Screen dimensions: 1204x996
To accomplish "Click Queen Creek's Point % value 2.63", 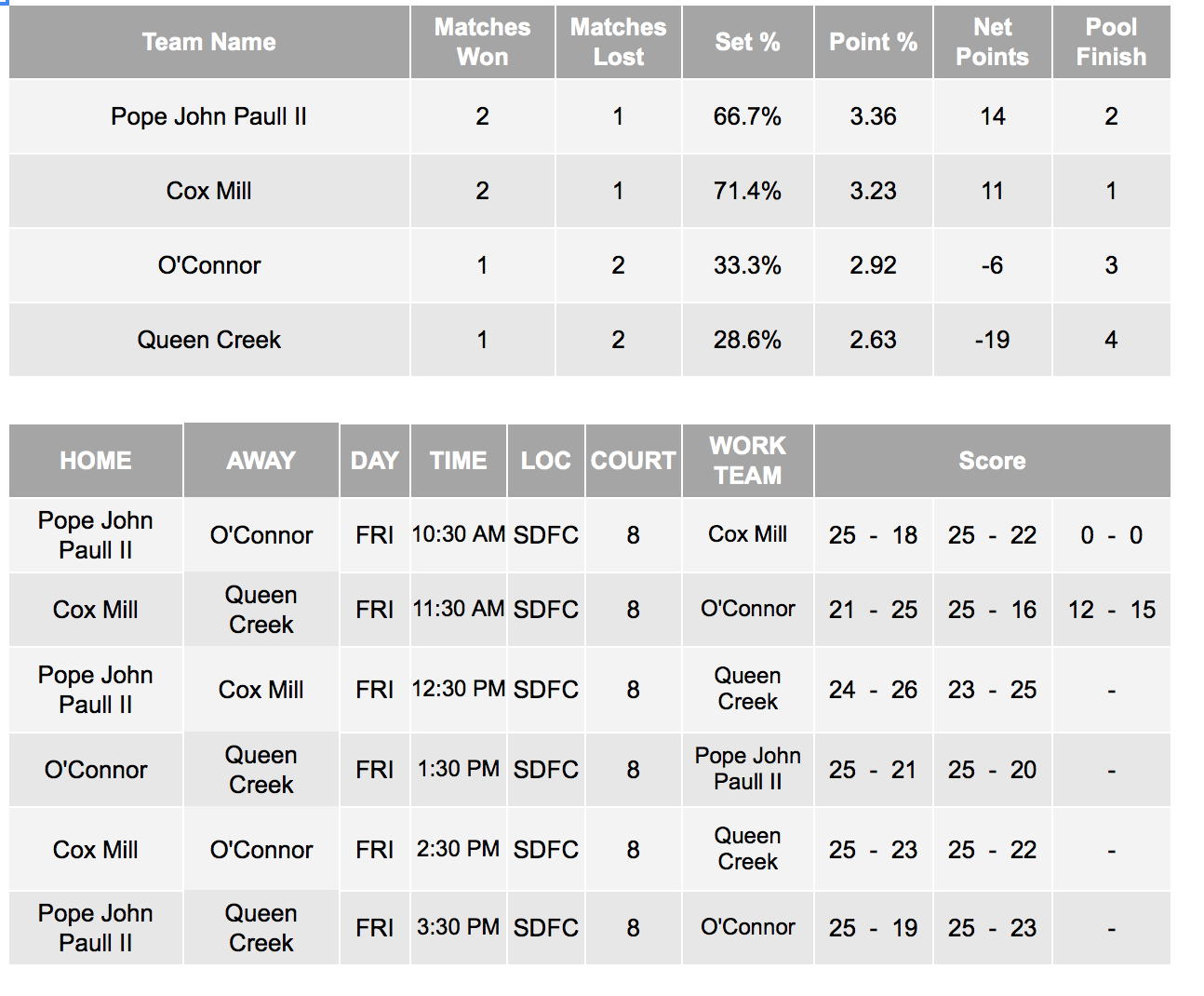I will click(x=873, y=340).
